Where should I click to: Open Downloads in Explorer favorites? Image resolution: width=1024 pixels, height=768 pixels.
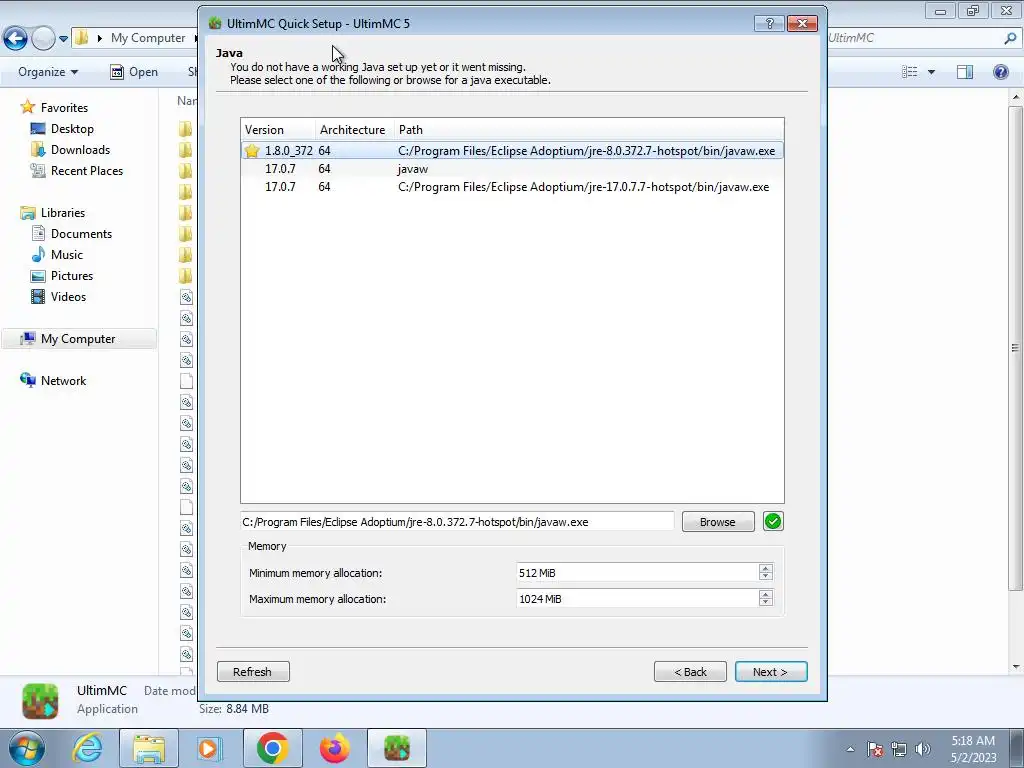80,150
